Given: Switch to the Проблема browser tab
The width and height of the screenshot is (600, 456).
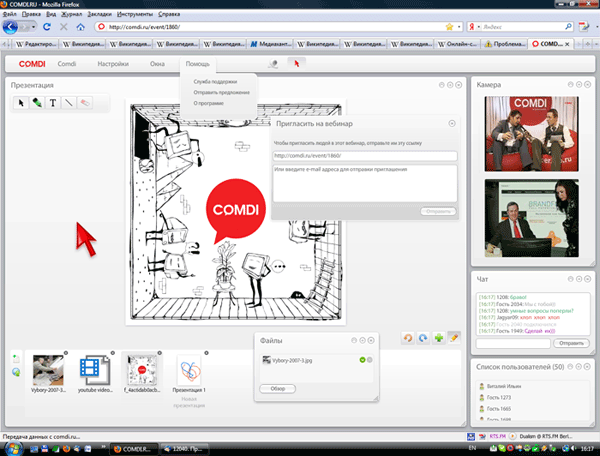Looking at the screenshot, I should 504,44.
